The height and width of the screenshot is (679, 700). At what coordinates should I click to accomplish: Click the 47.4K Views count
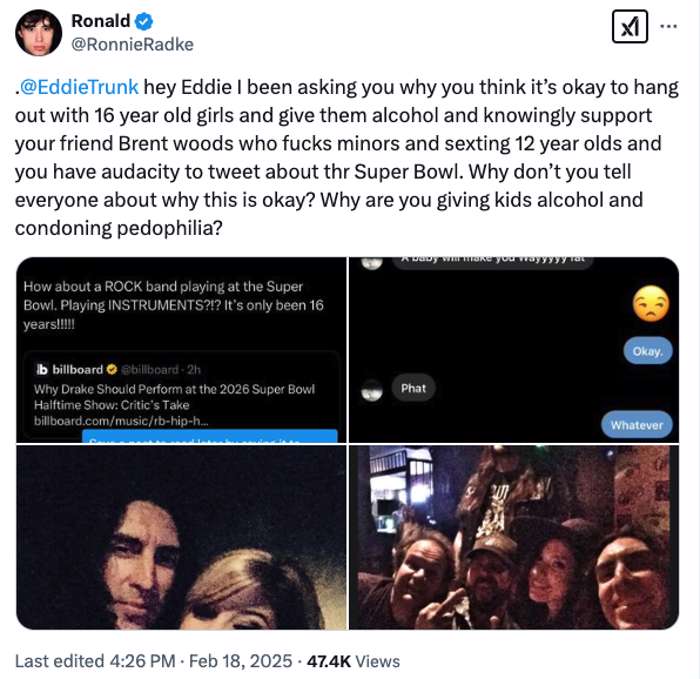pyautogui.click(x=352, y=661)
